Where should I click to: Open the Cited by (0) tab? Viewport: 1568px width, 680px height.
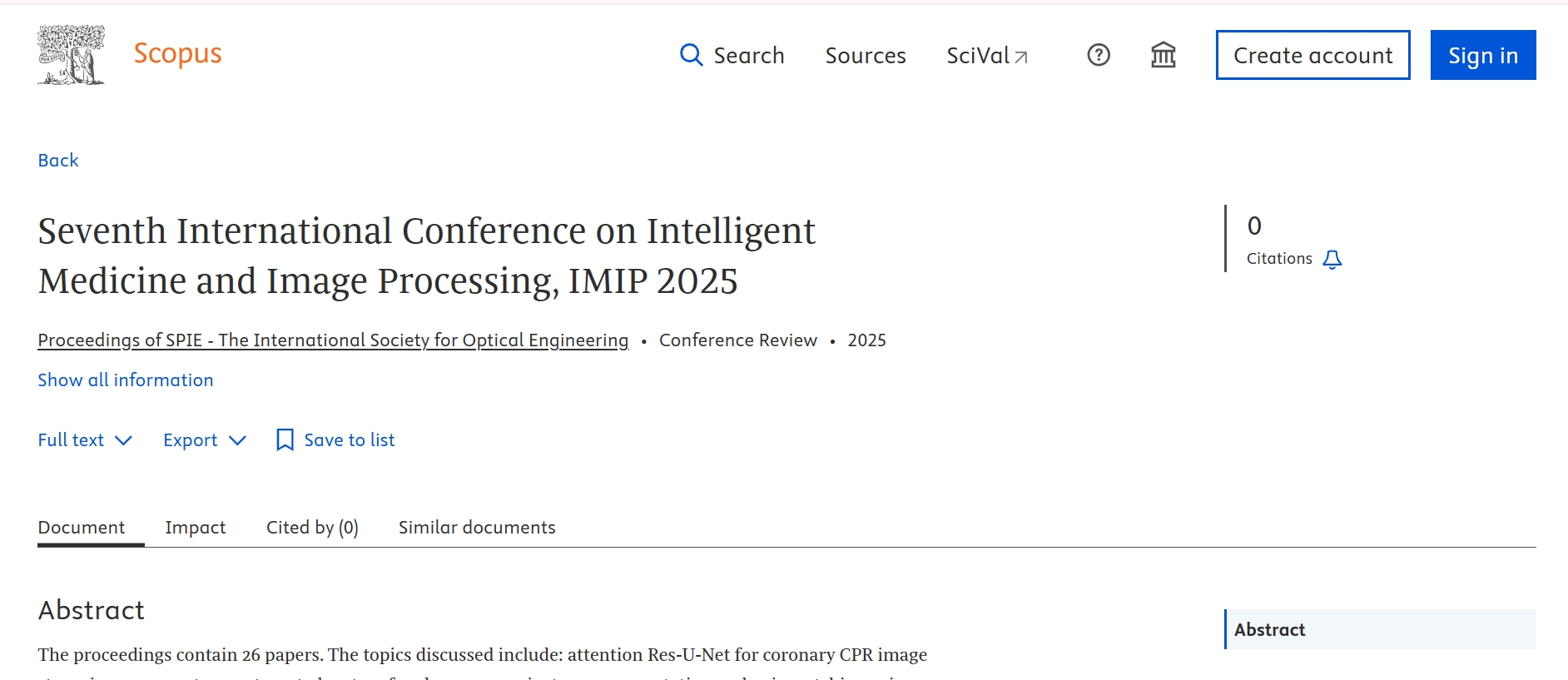click(x=312, y=527)
